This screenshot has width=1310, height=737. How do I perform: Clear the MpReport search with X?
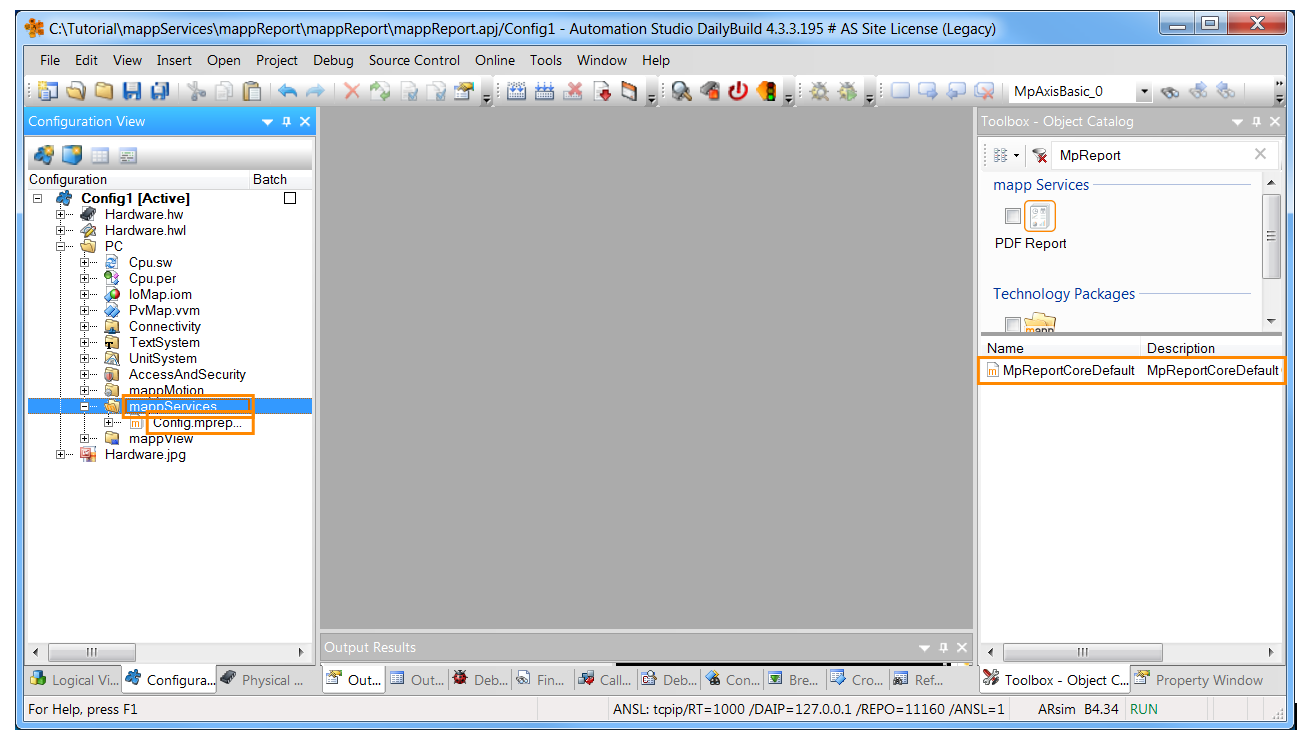pos(1260,154)
